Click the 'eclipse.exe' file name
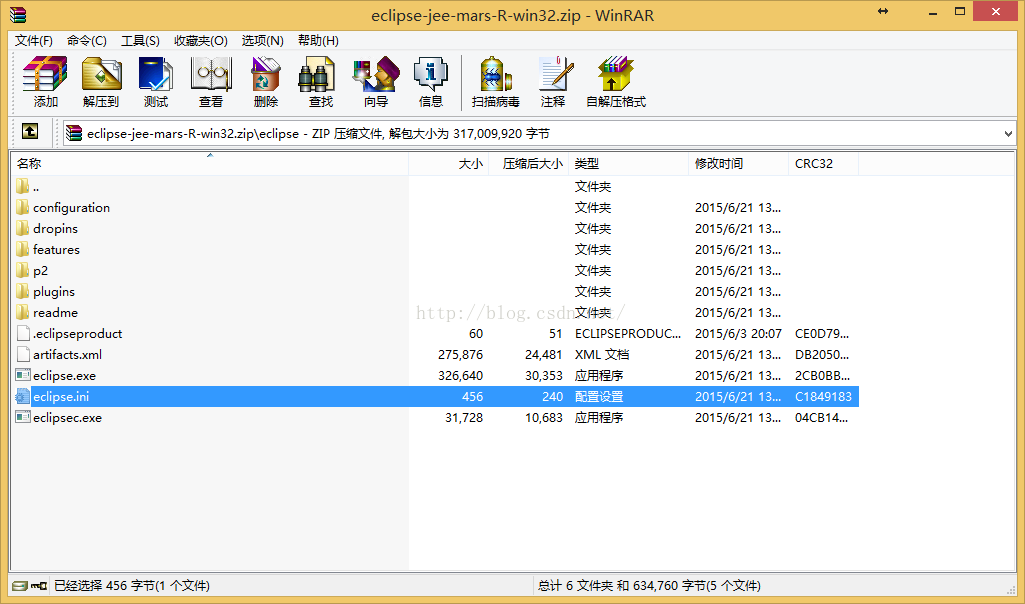Viewport: 1025px width, 604px height. (x=64, y=376)
